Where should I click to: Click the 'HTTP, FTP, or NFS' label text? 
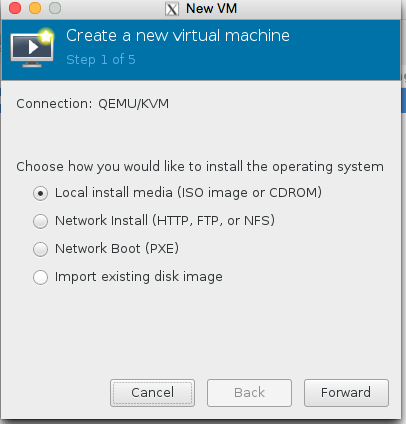[214, 221]
